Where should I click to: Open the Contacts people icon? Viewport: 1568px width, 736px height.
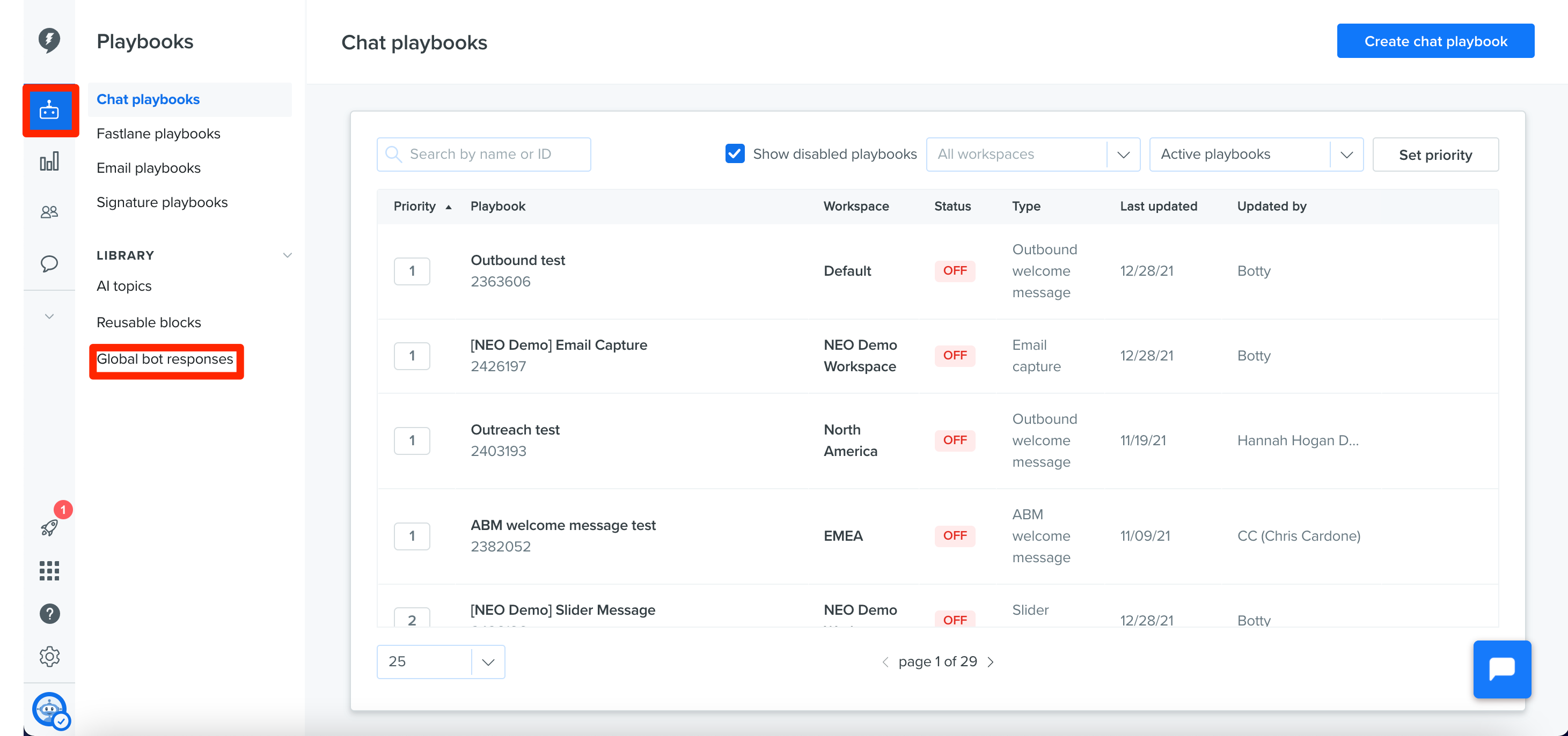[49, 212]
